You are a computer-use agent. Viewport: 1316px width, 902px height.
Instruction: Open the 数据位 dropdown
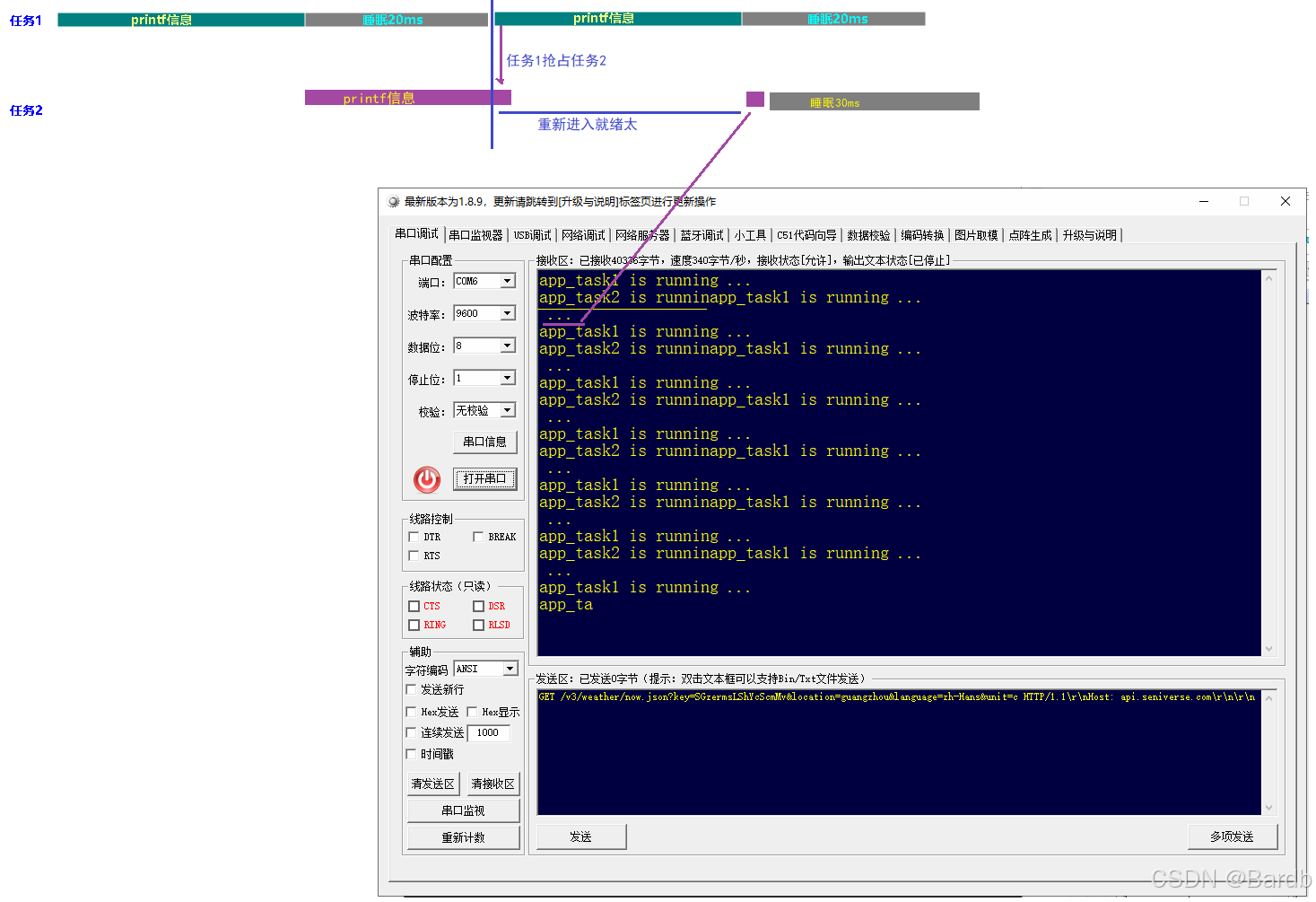coord(508,346)
